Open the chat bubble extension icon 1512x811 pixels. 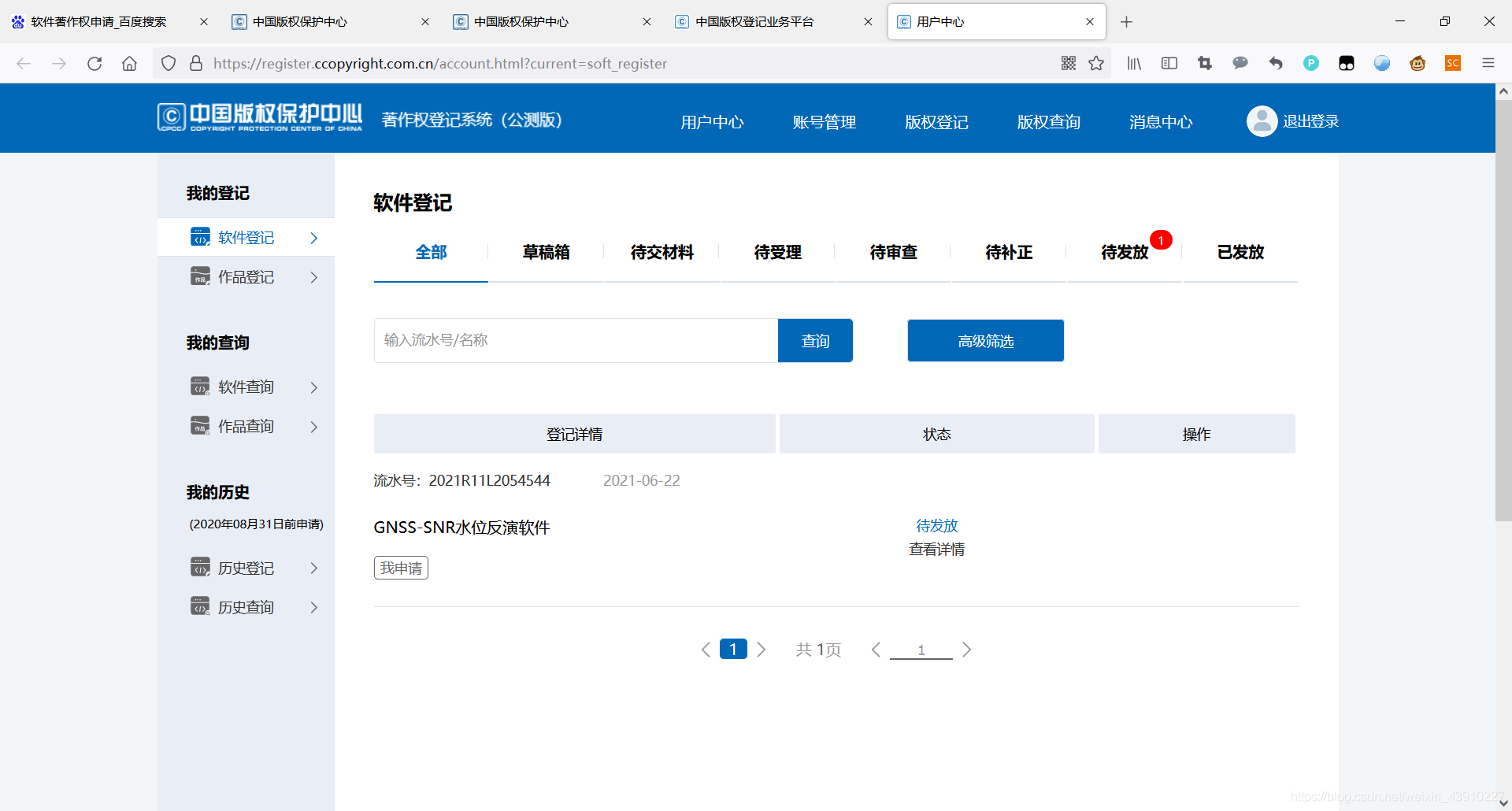tap(1240, 64)
